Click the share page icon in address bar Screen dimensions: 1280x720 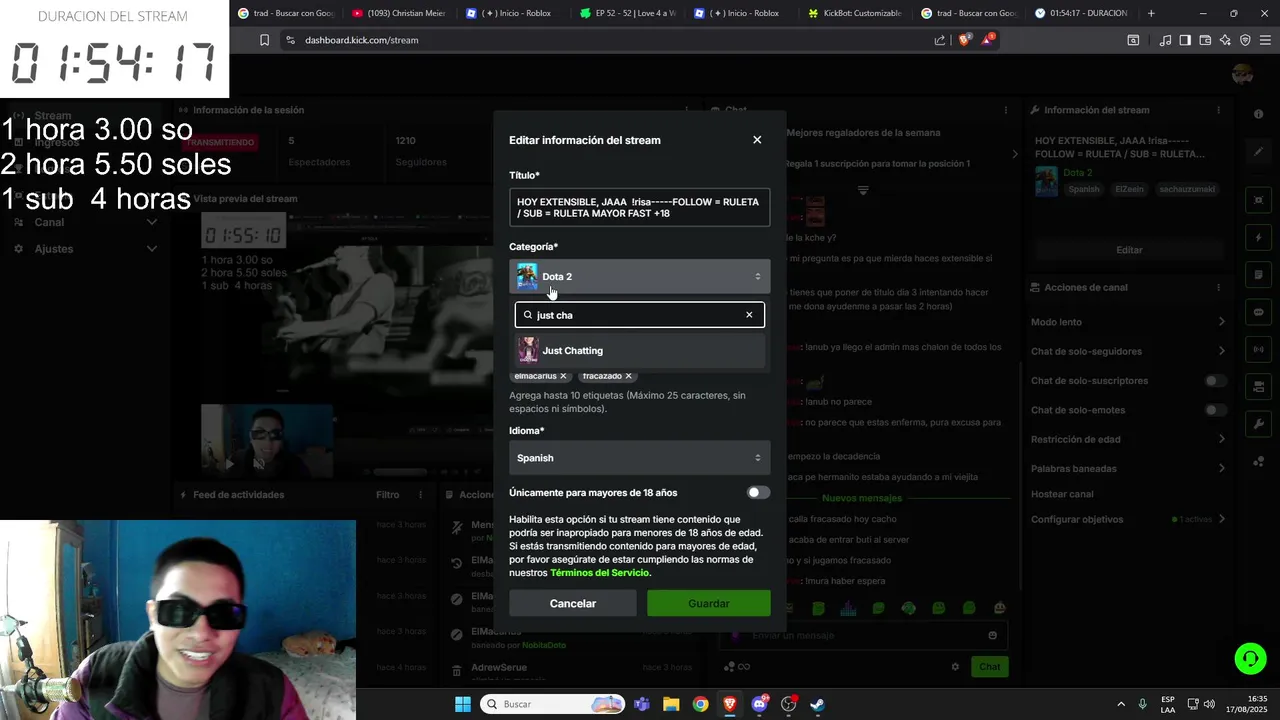pos(940,40)
